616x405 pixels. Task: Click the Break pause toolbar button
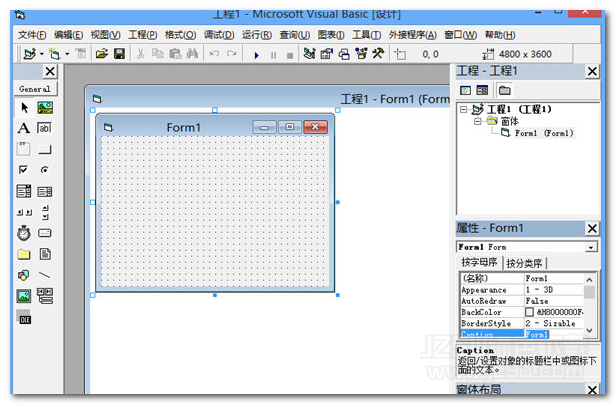coord(273,55)
